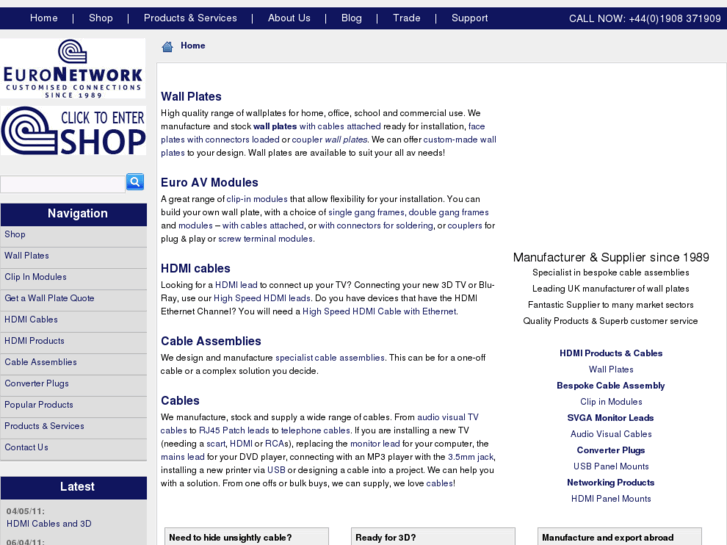This screenshot has width=727, height=545.
Task: Select Wall Plates in Navigation sidebar
Action: (x=73, y=256)
